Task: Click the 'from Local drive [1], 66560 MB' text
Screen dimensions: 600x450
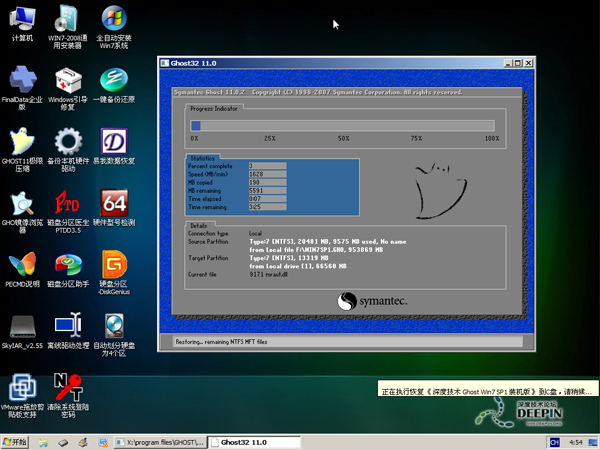Action: (298, 266)
